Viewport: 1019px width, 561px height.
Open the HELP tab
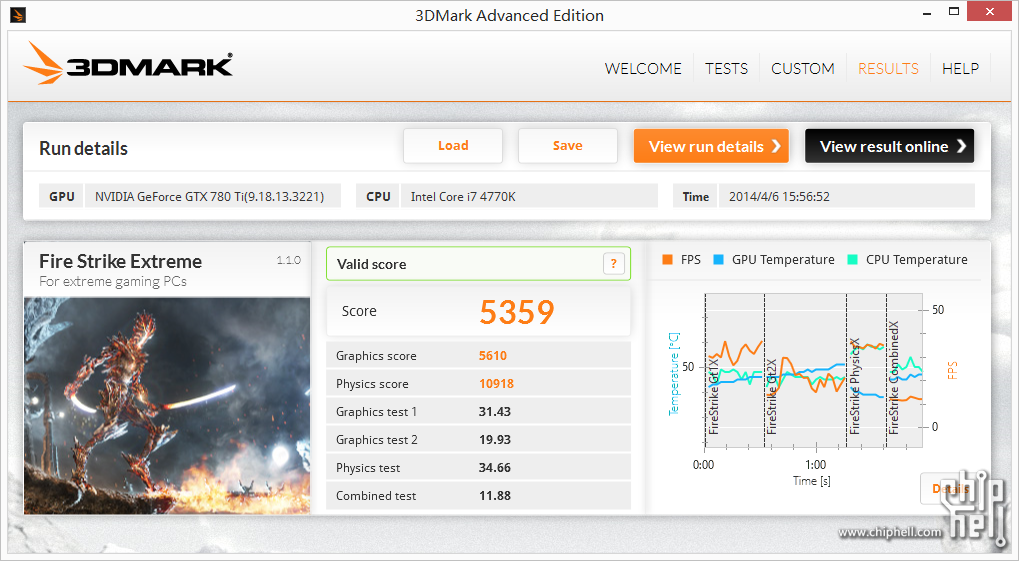click(961, 68)
